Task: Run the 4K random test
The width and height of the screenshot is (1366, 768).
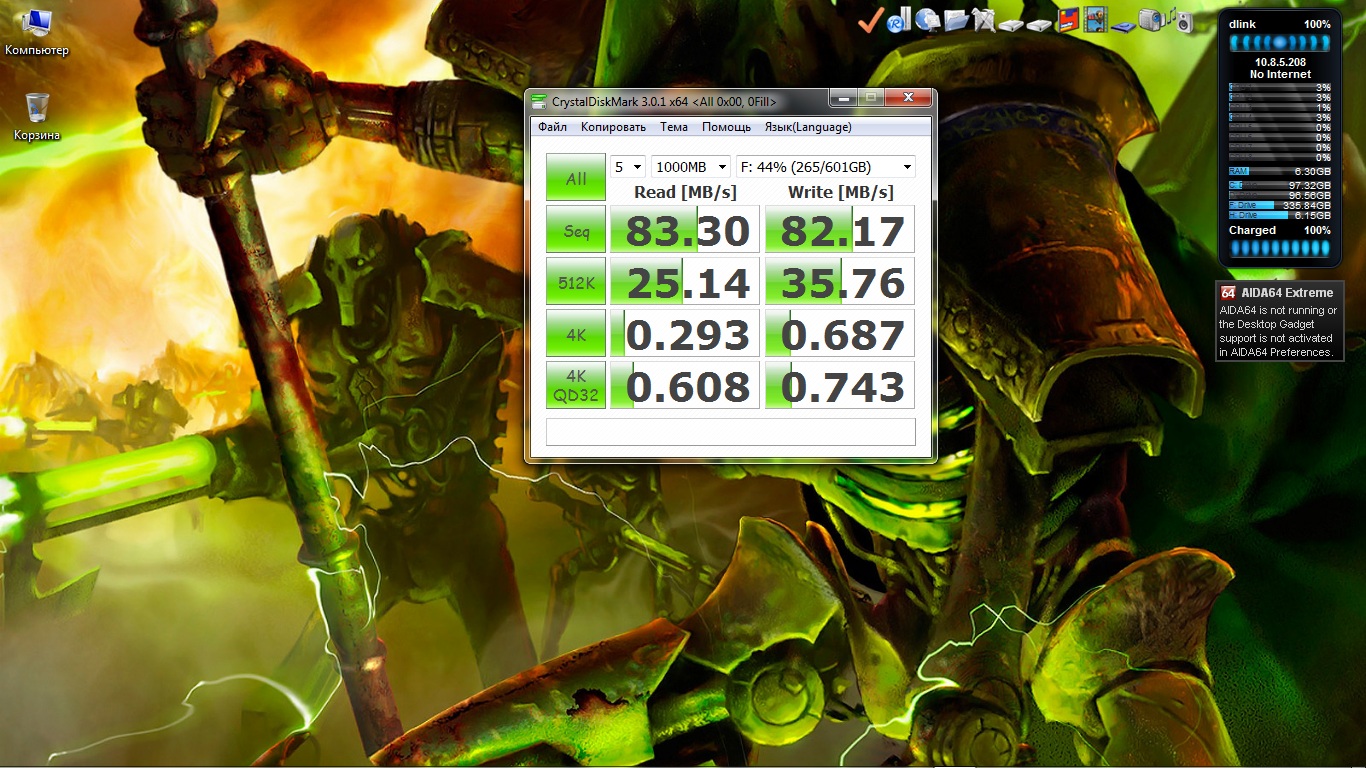Action: click(576, 333)
